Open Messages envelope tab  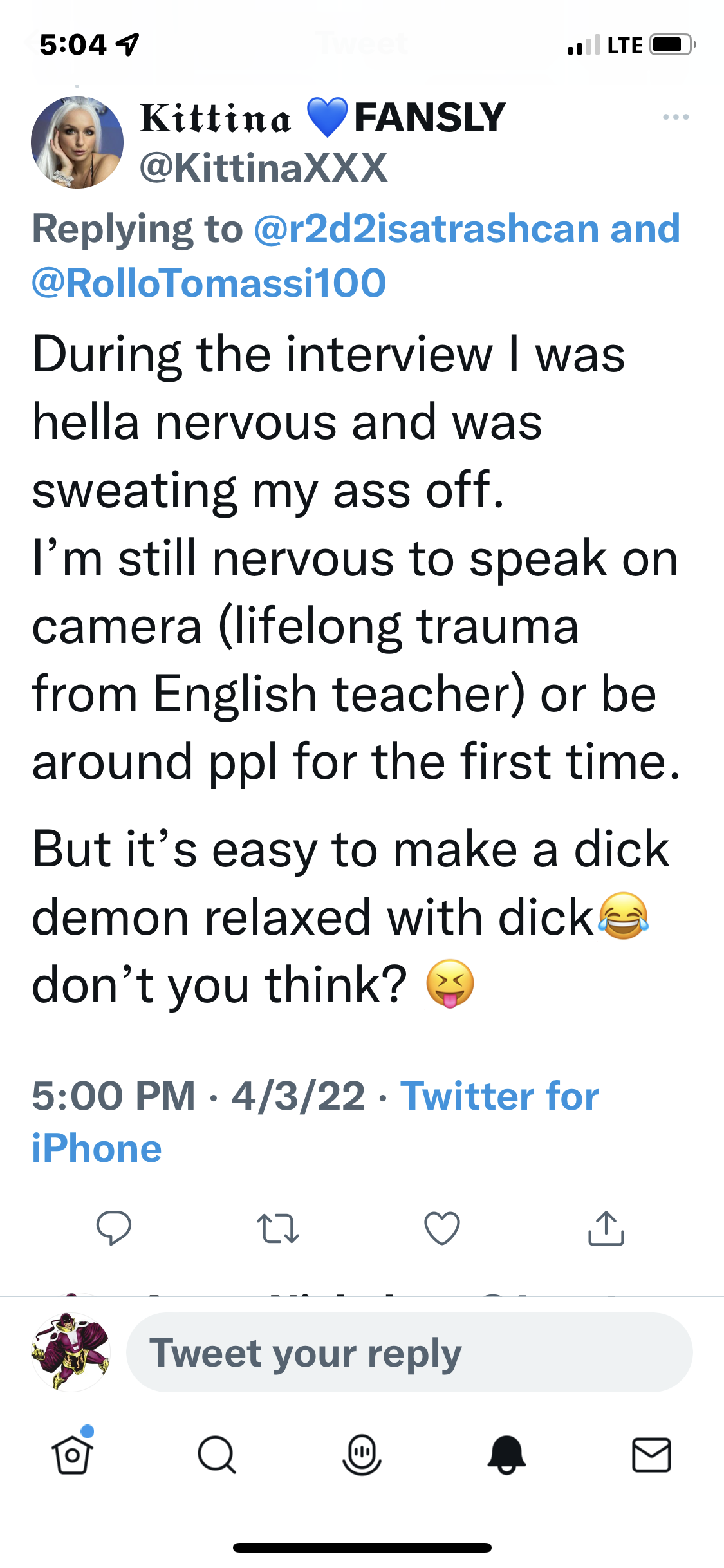pyautogui.click(x=651, y=1455)
